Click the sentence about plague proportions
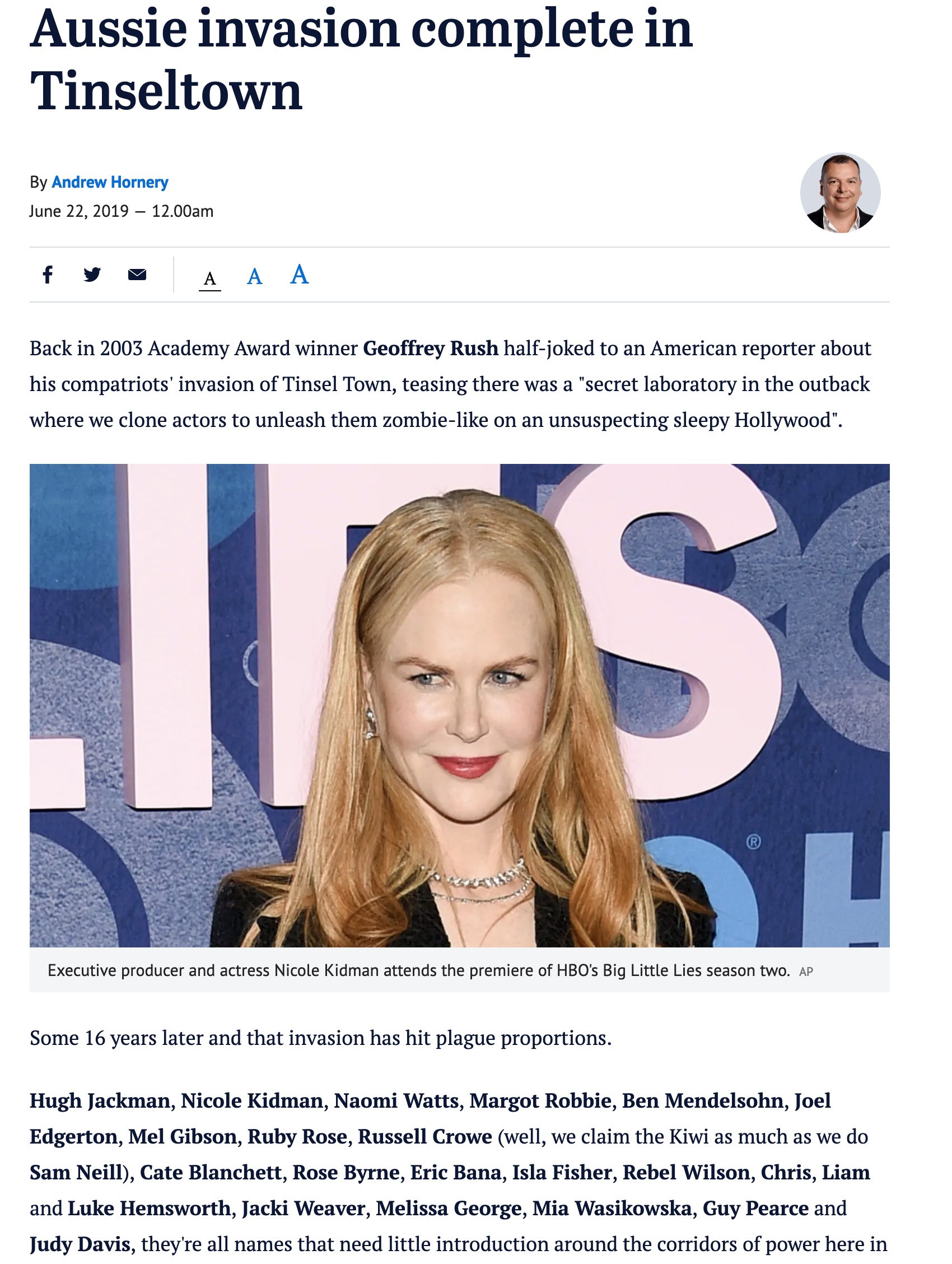This screenshot has width=952, height=1264. (320, 1038)
